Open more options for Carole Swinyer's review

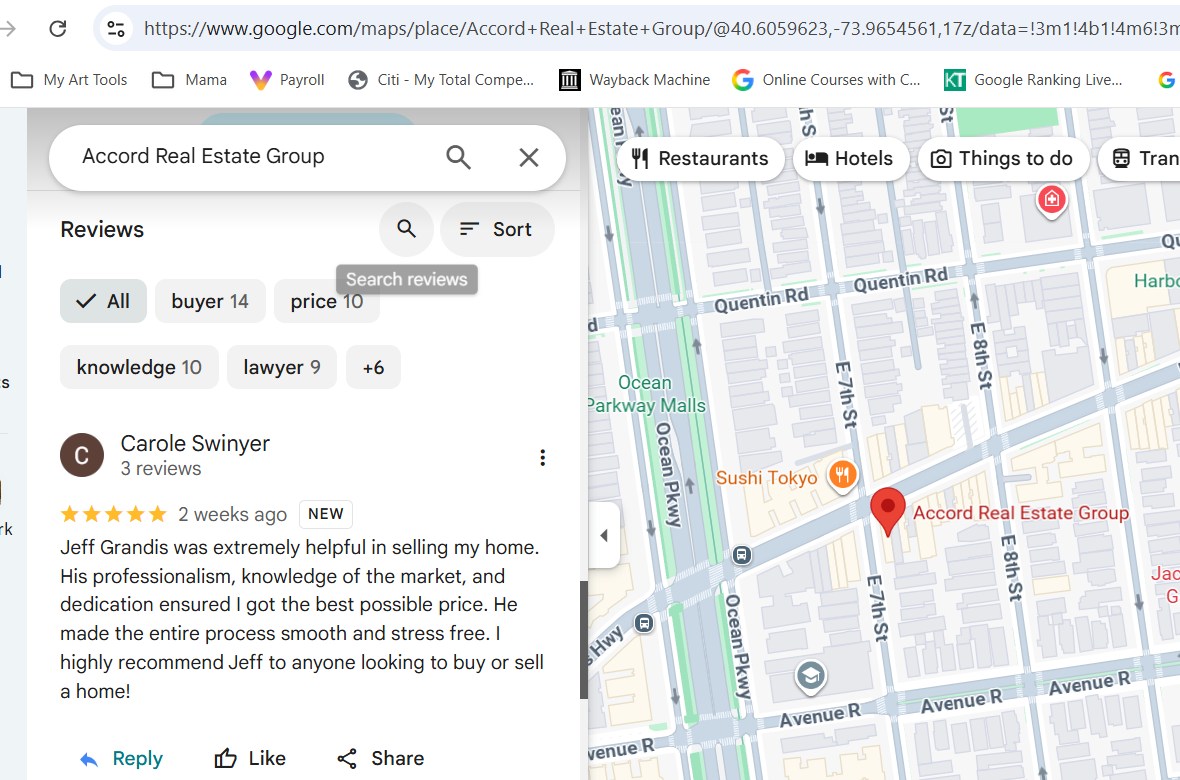click(542, 458)
